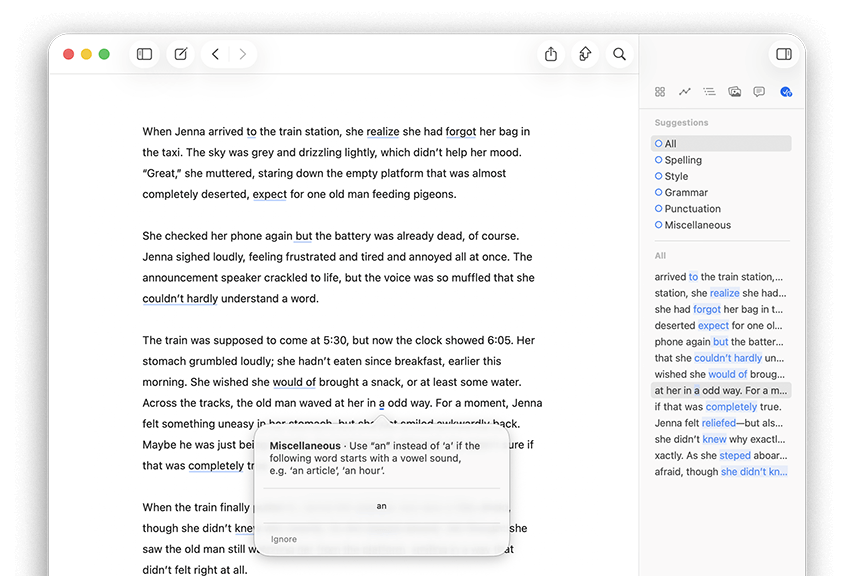The height and width of the screenshot is (576, 854).
Task: Select the Punctuation suggestions filter
Action: click(692, 209)
